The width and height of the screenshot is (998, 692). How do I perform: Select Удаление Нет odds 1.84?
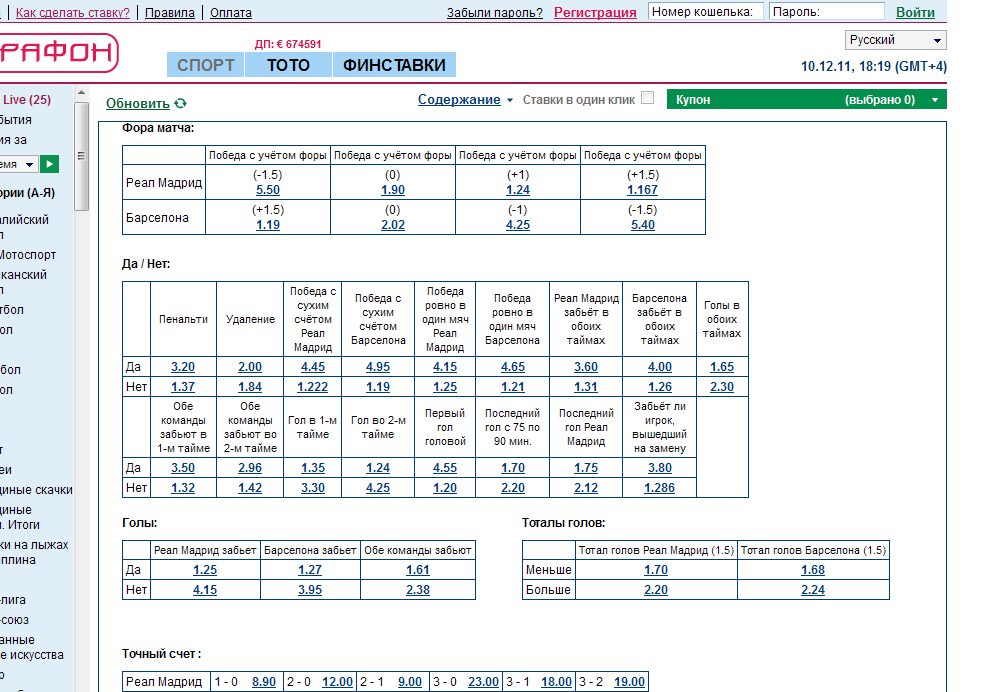click(x=250, y=386)
